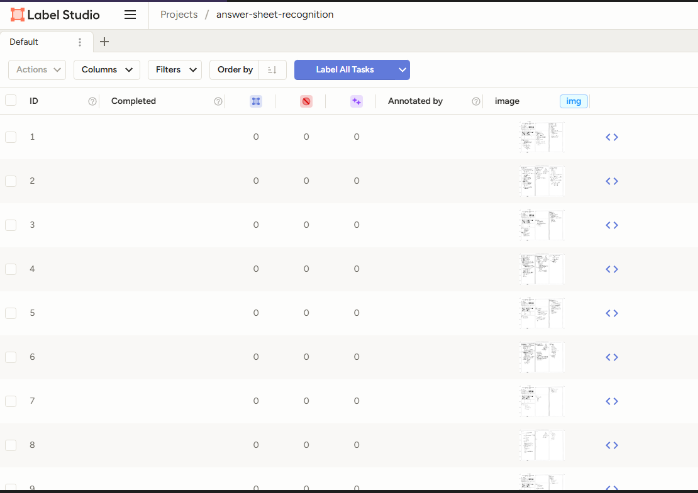Toggle sort direction next to Order by
Viewport: 698px width, 493px height.
pos(272,70)
